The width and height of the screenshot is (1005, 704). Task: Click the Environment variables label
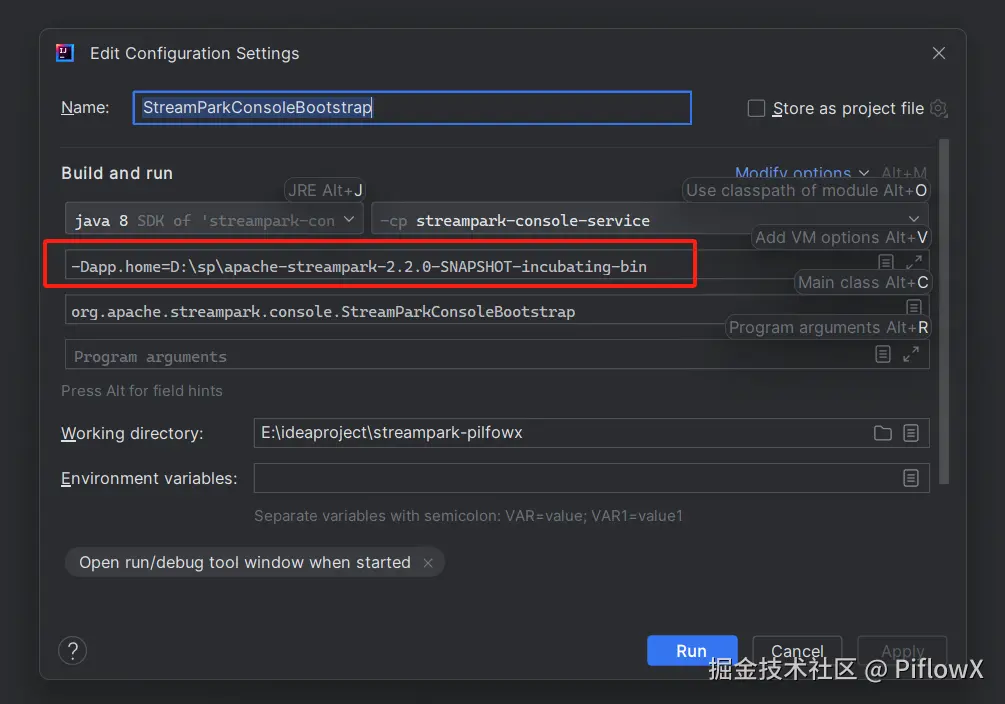tap(149, 478)
